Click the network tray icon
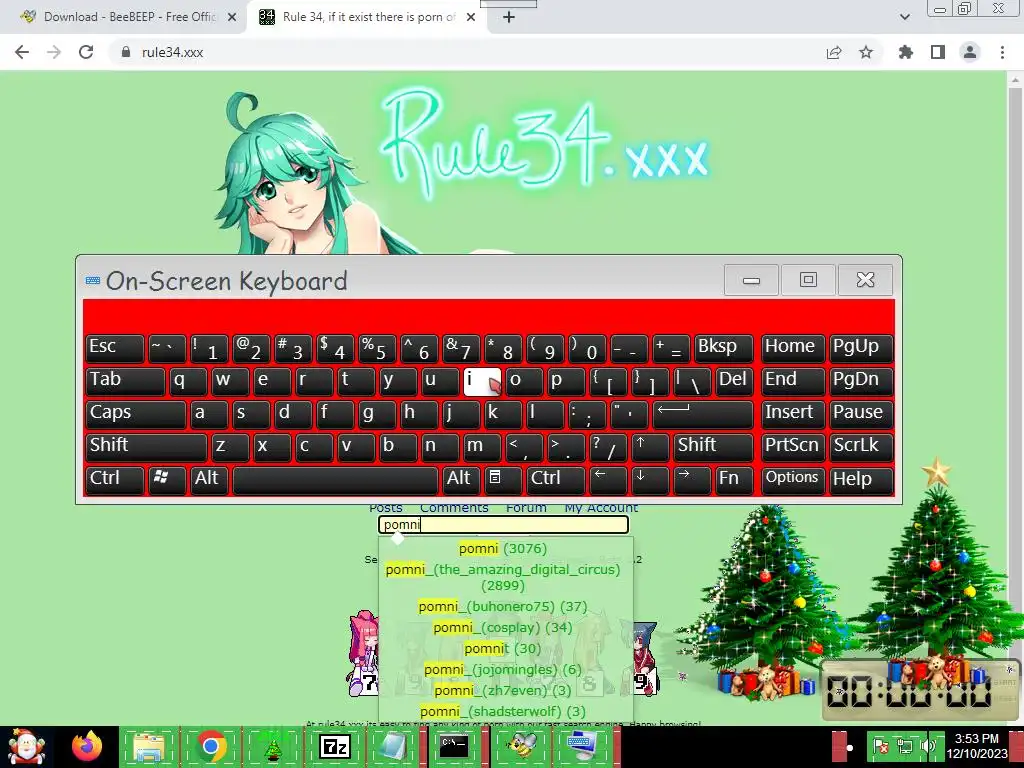The image size is (1024, 768). (x=904, y=746)
